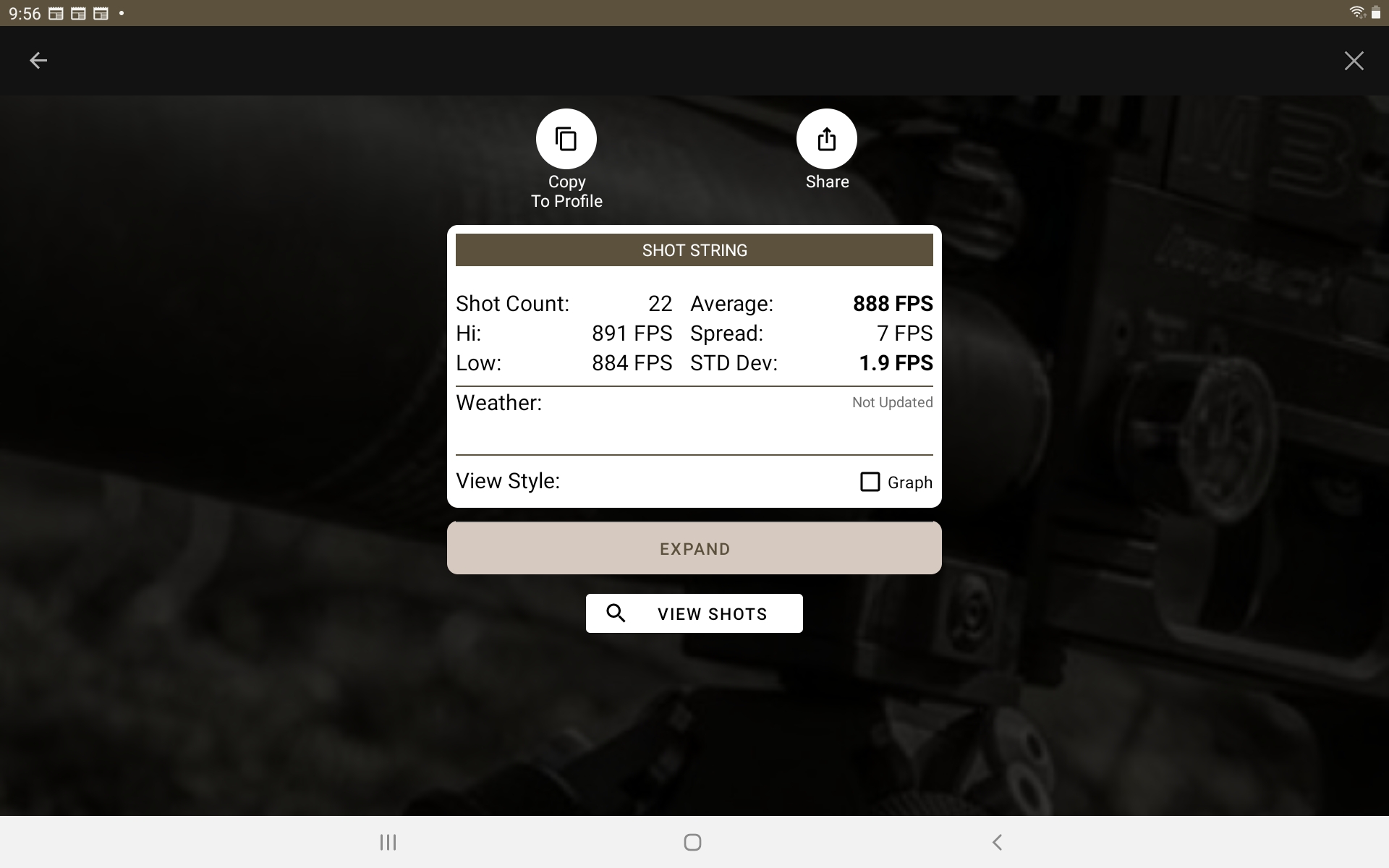Enable Graph display for shot string
The height and width of the screenshot is (868, 1389).
click(870, 481)
